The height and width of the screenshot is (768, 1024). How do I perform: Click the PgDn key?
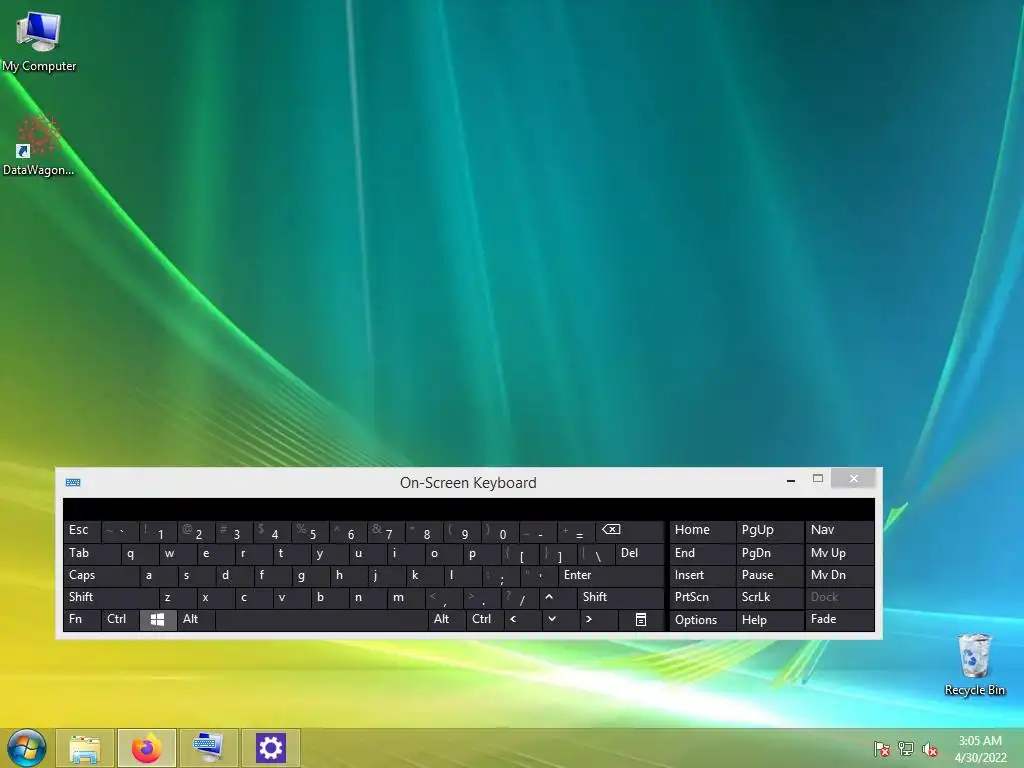pyautogui.click(x=770, y=554)
